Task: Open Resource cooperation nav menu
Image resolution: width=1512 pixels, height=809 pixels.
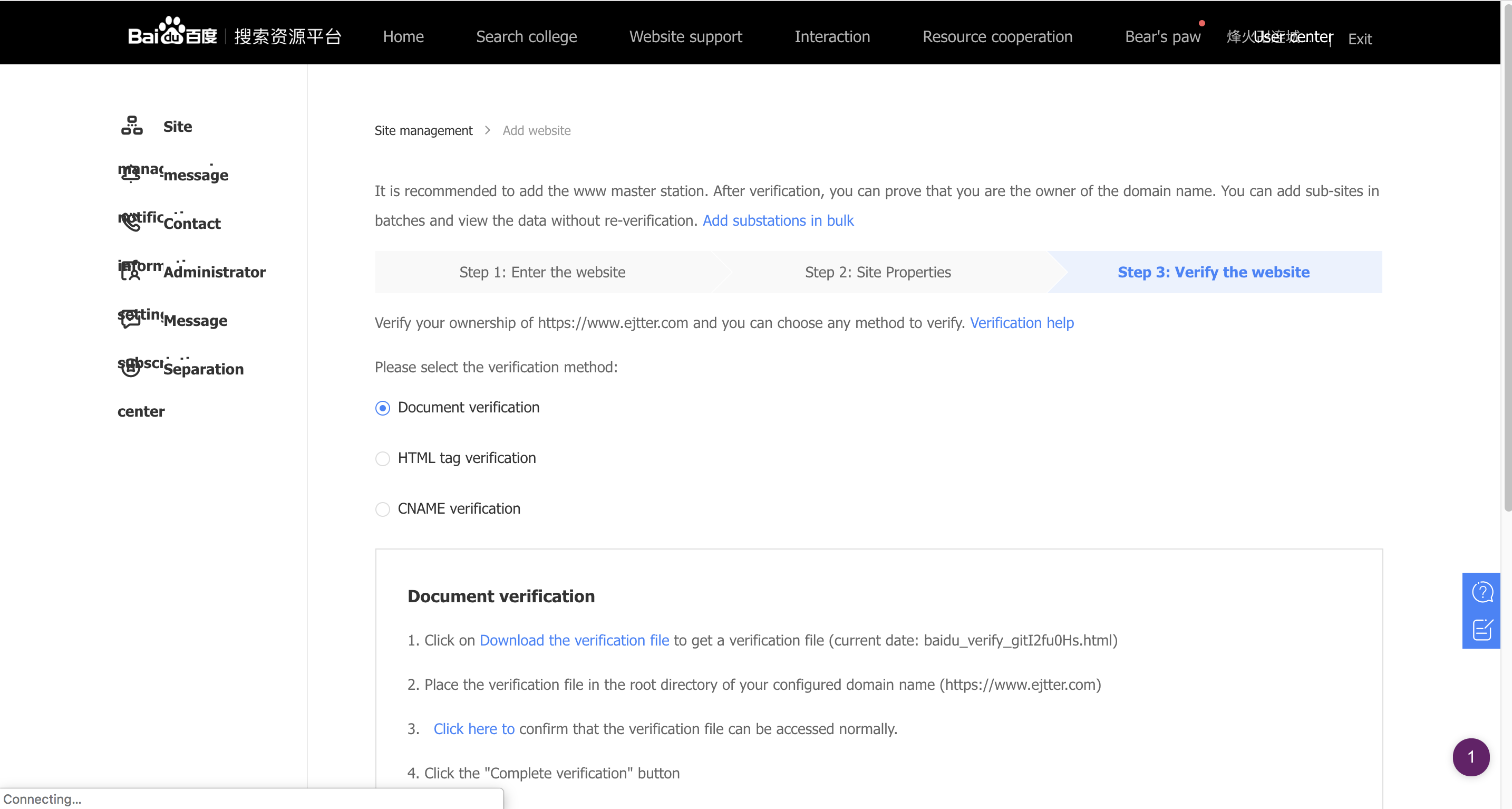Action: [x=996, y=36]
